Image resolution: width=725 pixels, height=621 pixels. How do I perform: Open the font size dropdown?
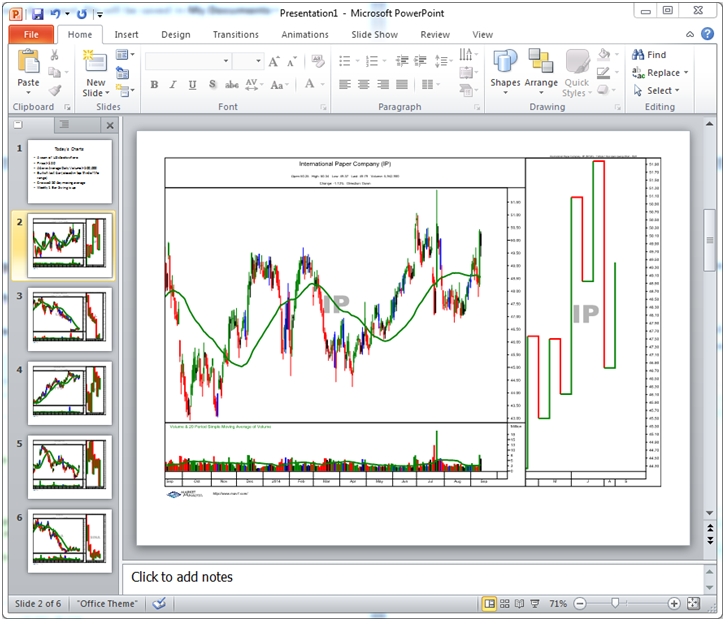click(x=258, y=61)
